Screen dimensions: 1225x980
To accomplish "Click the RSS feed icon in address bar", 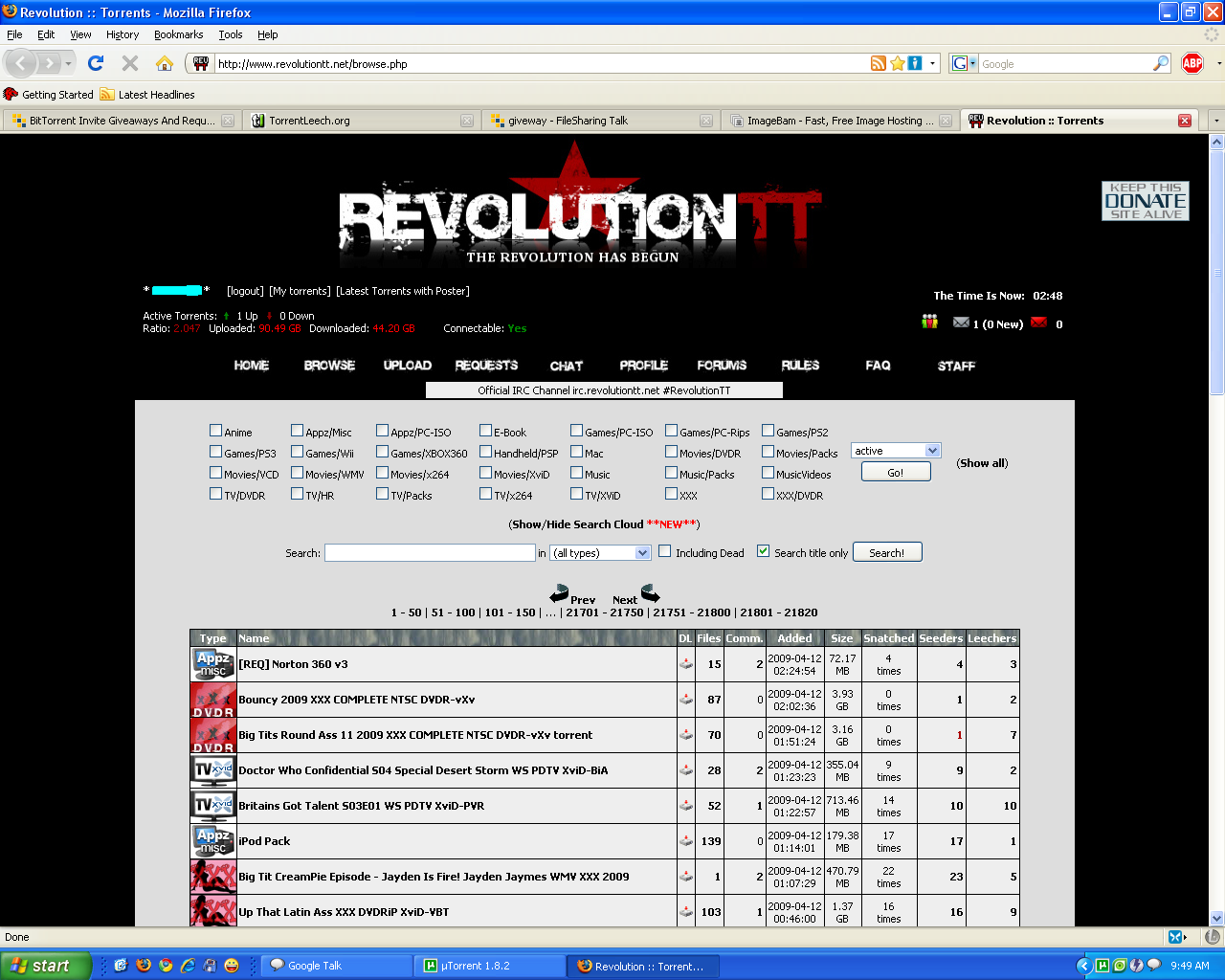I will coord(879,63).
